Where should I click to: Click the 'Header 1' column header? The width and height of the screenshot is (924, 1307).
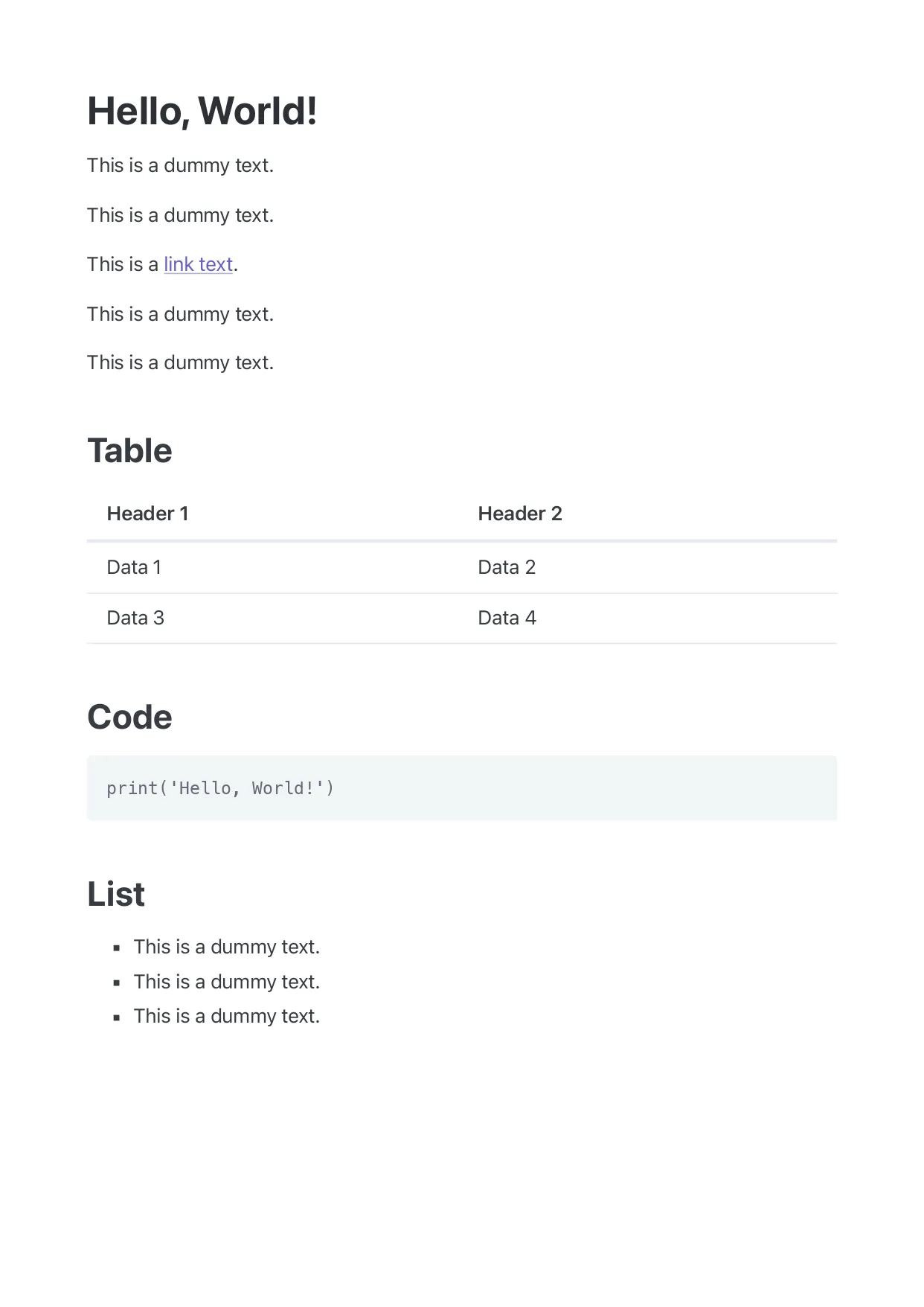click(148, 514)
